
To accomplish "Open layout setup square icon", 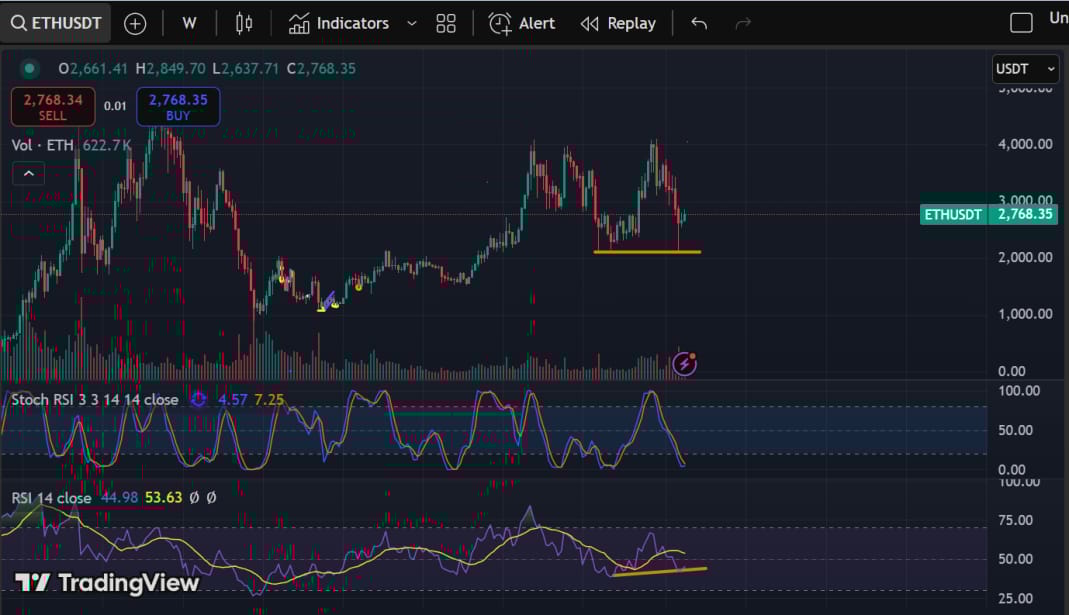I will pyautogui.click(x=1021, y=23).
